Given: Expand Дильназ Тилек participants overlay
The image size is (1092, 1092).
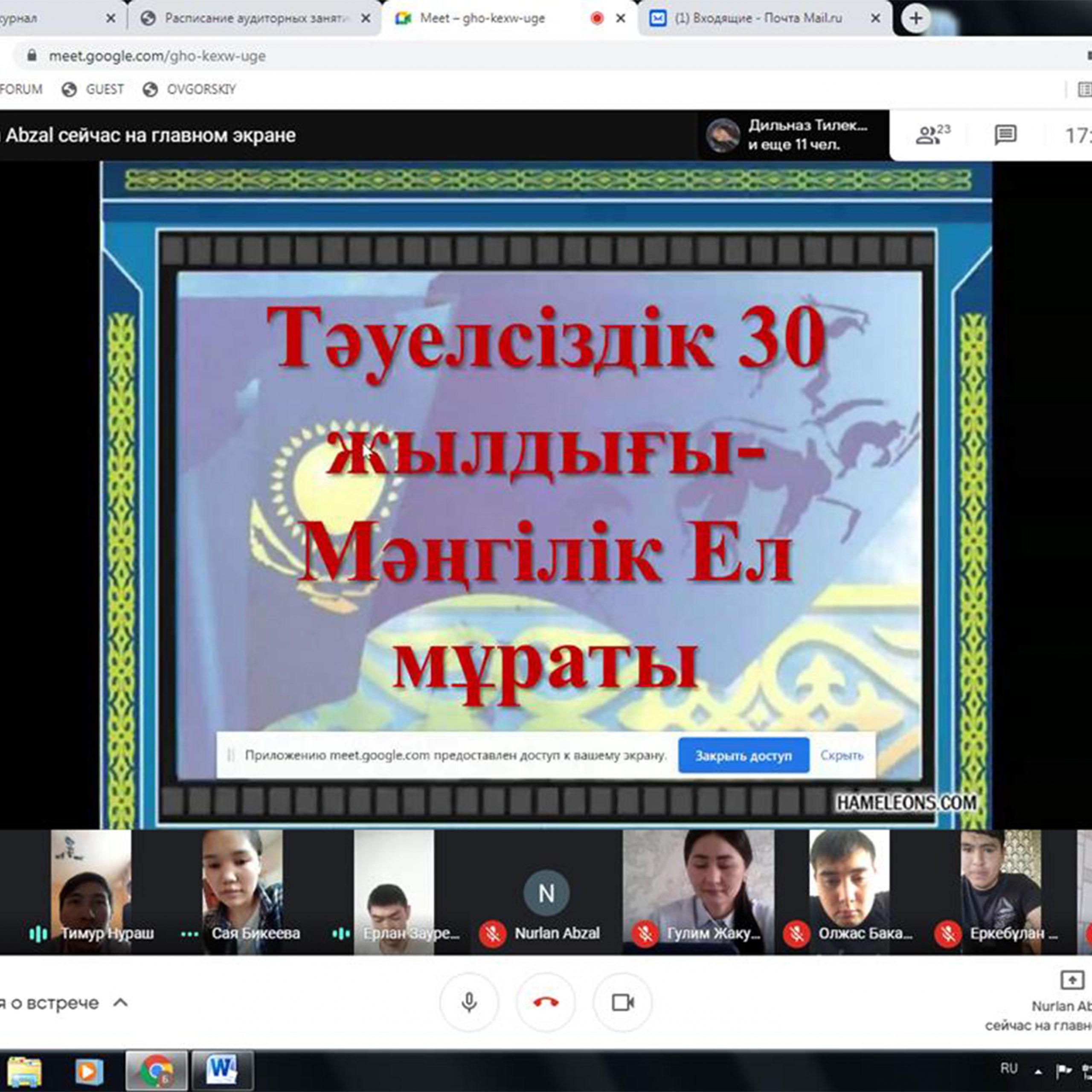Looking at the screenshot, I should [x=786, y=135].
